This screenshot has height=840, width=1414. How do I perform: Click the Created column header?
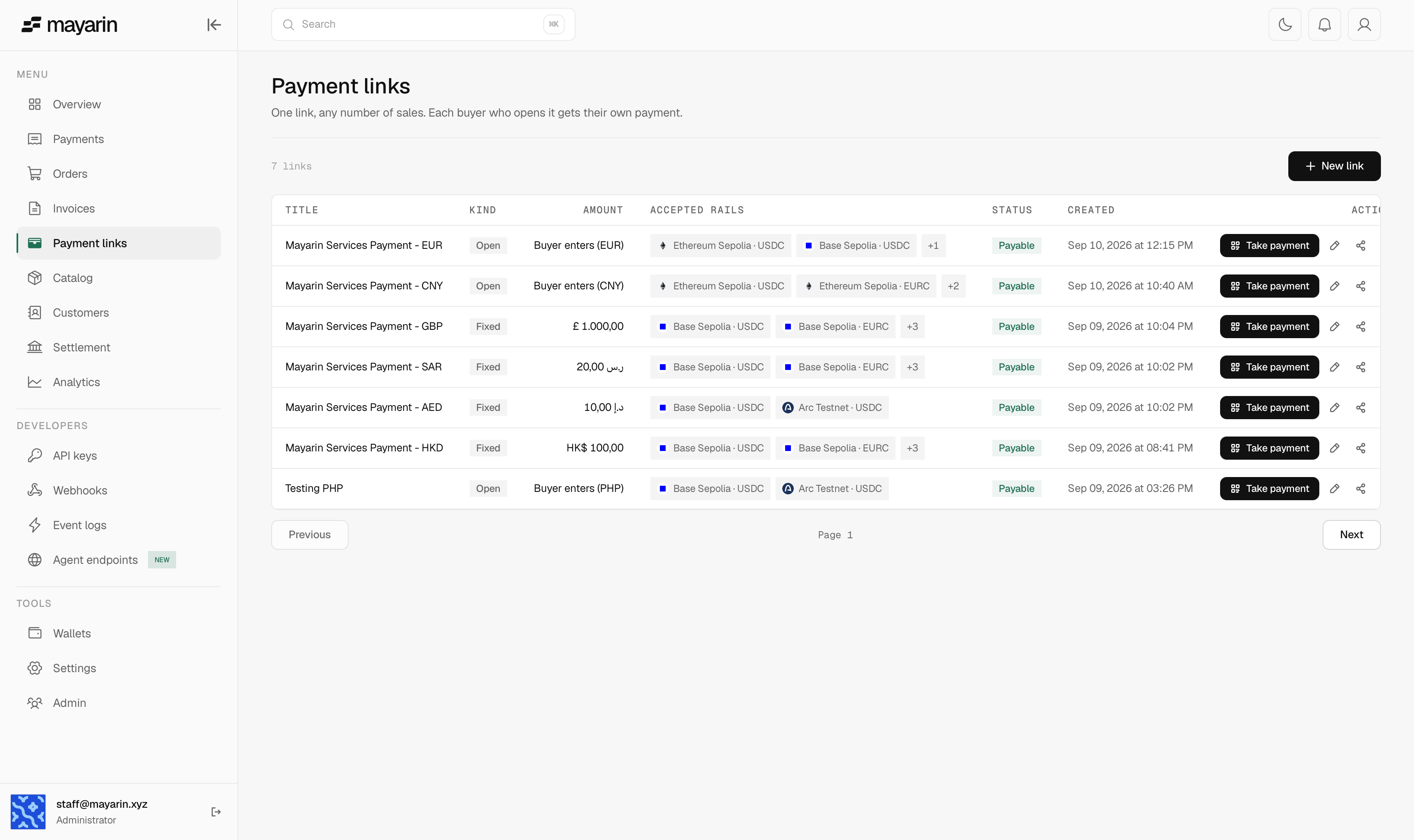tap(1091, 210)
